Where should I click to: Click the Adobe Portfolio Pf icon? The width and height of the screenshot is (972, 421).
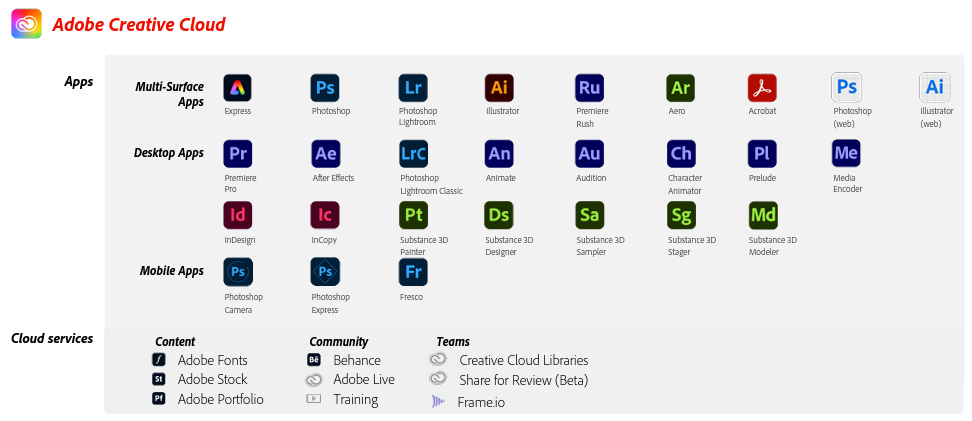click(x=159, y=399)
